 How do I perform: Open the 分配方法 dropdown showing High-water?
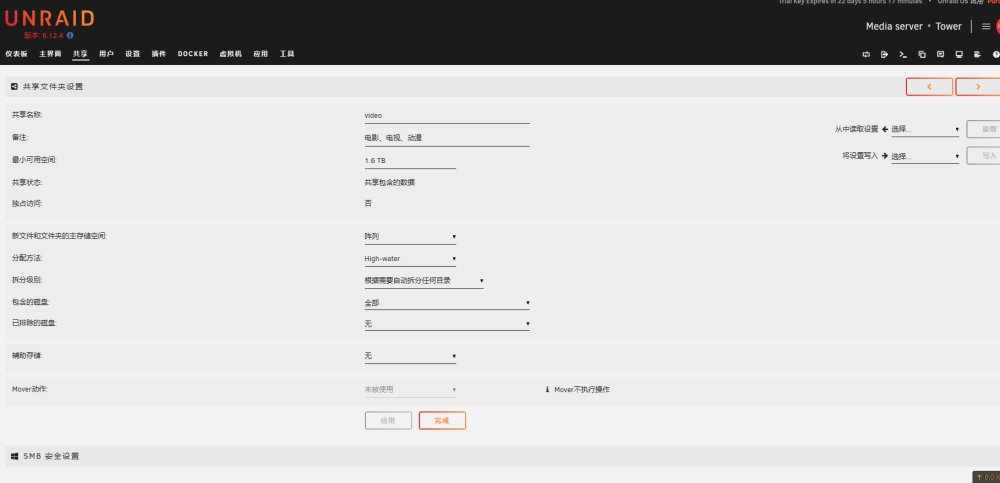pyautogui.click(x=410, y=259)
